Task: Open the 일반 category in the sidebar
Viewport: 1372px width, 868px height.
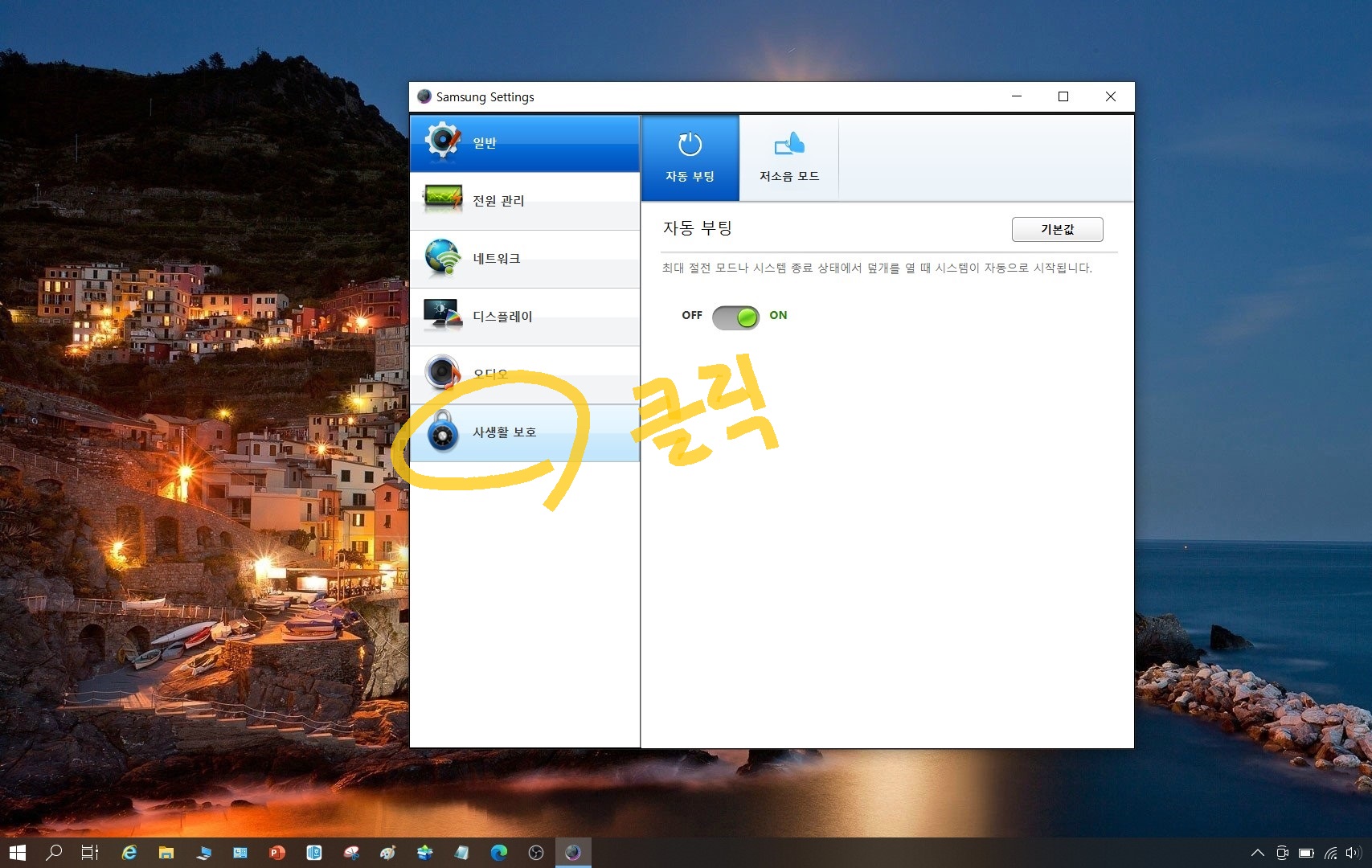Action: click(x=525, y=143)
